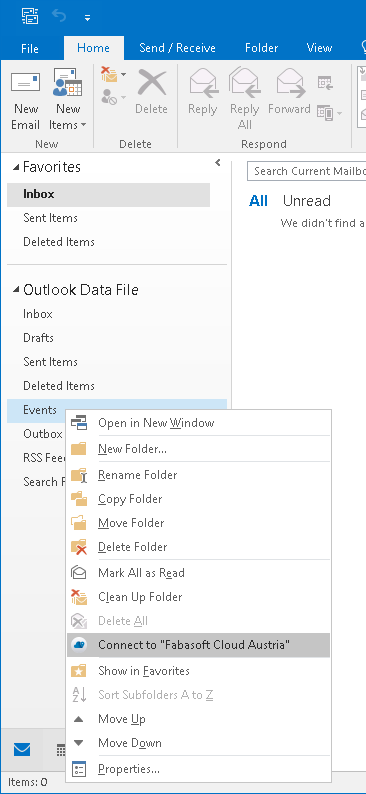Select Deleted Items under Favorites
The height and width of the screenshot is (794, 366).
point(59,242)
